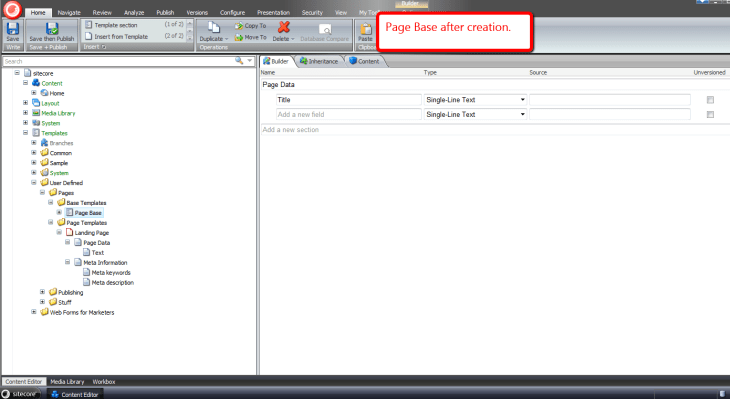Open the search options dropdown arrow
The width and height of the screenshot is (730, 399).
click(x=250, y=61)
